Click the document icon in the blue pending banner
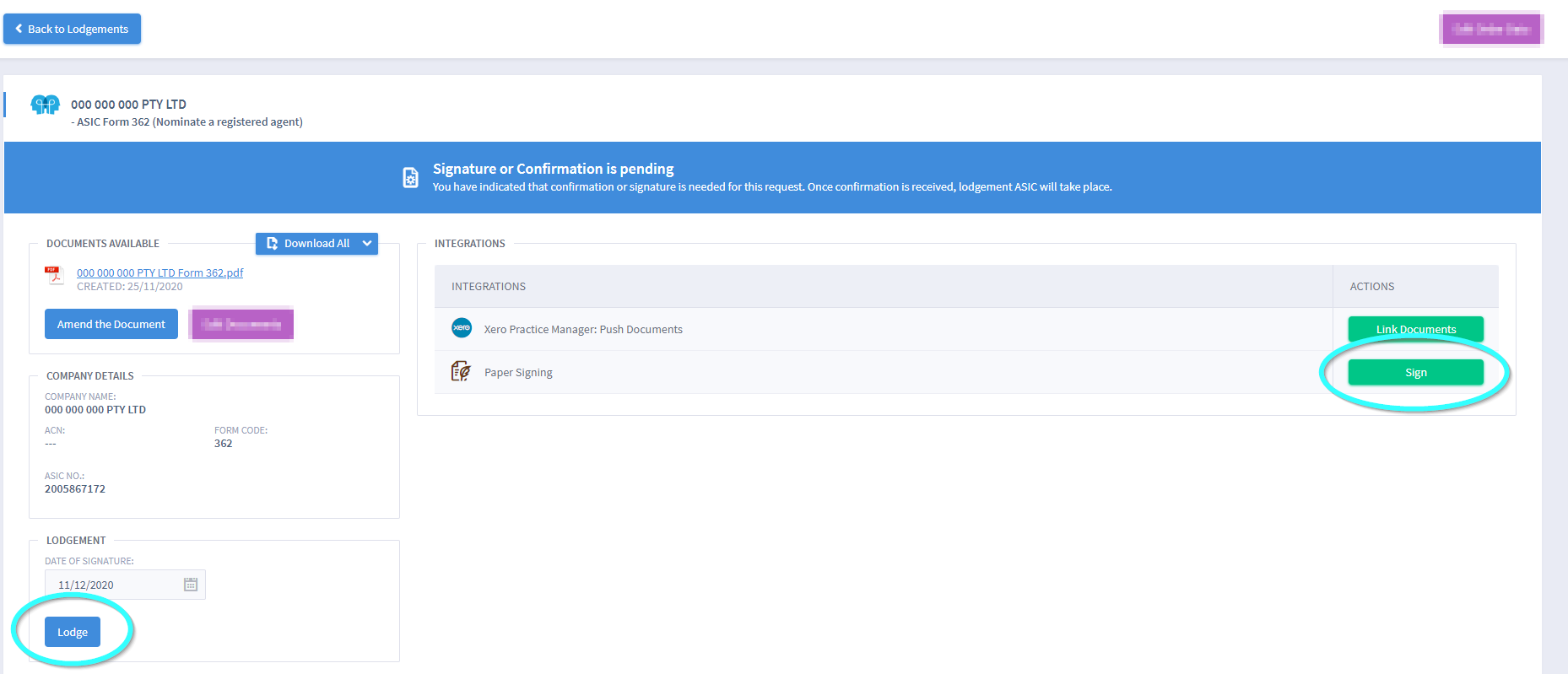Viewport: 1568px width, 674px height. [410, 177]
